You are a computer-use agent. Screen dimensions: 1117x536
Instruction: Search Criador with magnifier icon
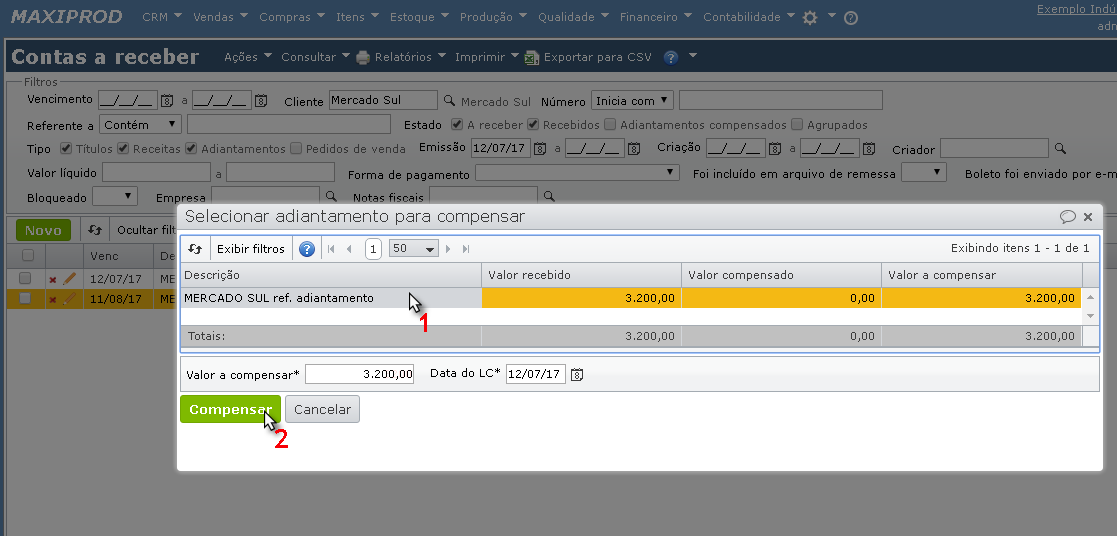pyautogui.click(x=1060, y=149)
